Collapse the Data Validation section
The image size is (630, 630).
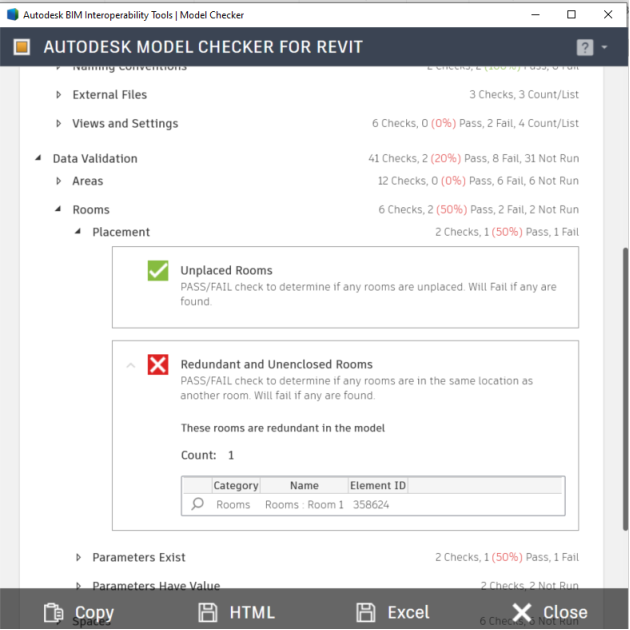39,158
